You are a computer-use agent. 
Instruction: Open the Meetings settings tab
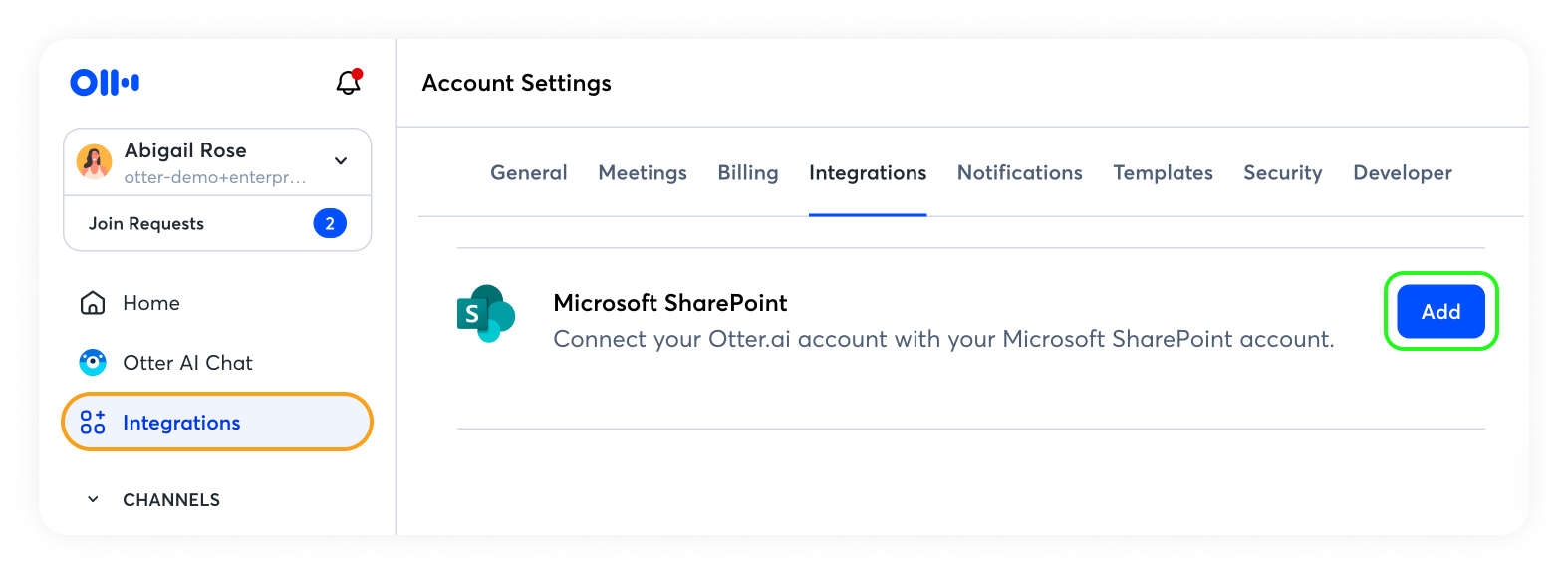coord(643,173)
